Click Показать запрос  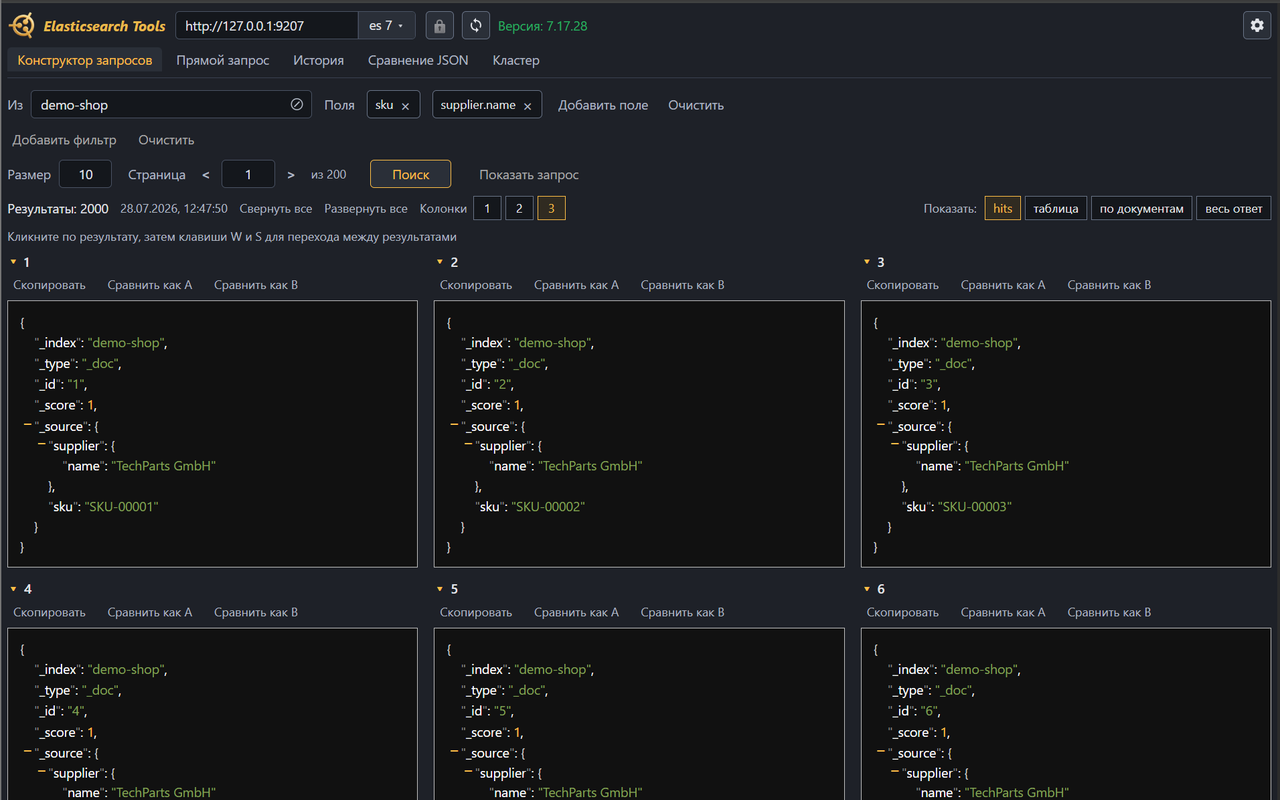coord(529,175)
